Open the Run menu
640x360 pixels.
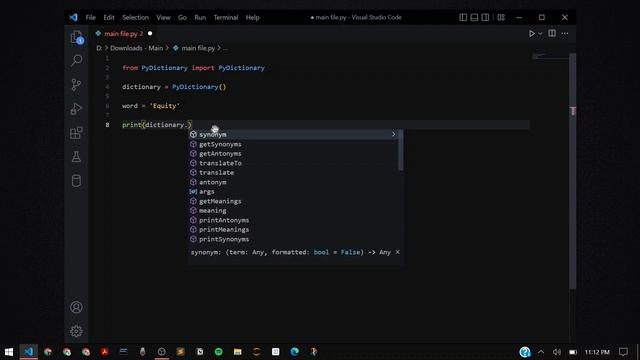coord(200,17)
